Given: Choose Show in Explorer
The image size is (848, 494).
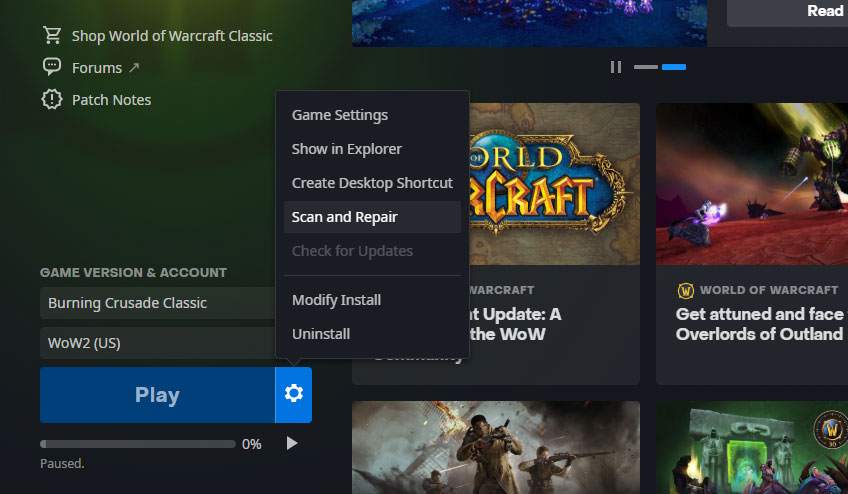Looking at the screenshot, I should point(372,149).
